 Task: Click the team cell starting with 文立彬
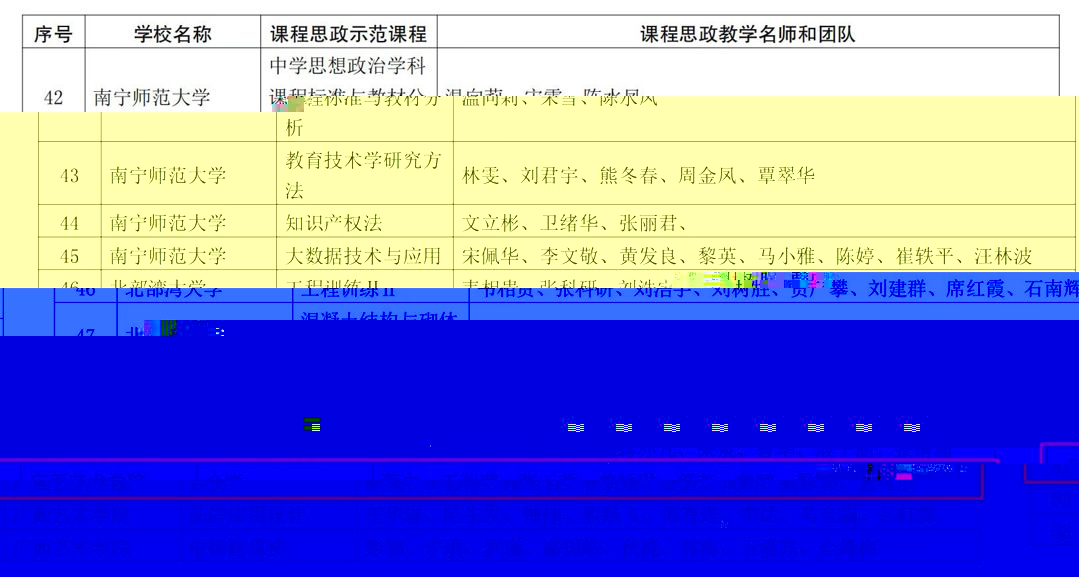[x=764, y=222]
